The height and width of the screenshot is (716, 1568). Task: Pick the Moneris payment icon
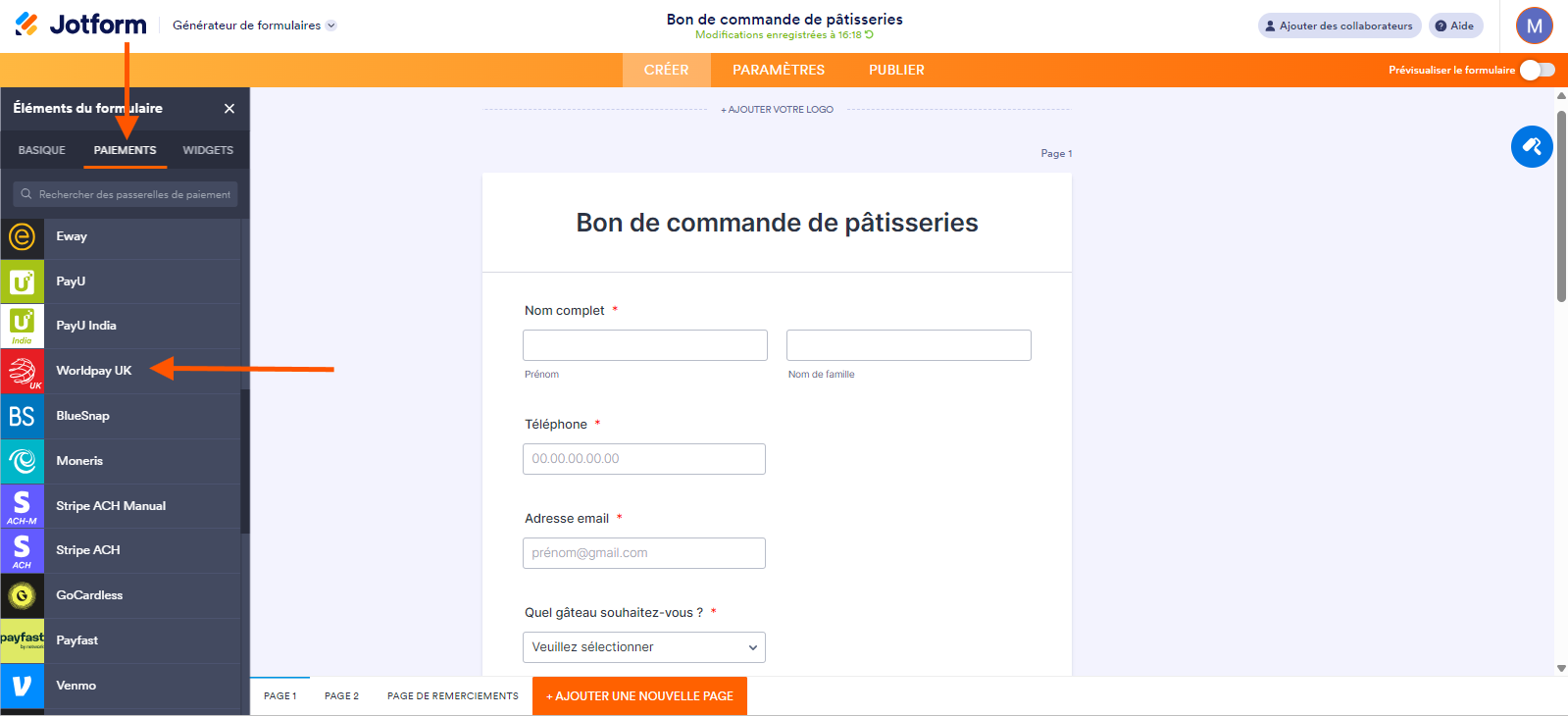(x=22, y=461)
